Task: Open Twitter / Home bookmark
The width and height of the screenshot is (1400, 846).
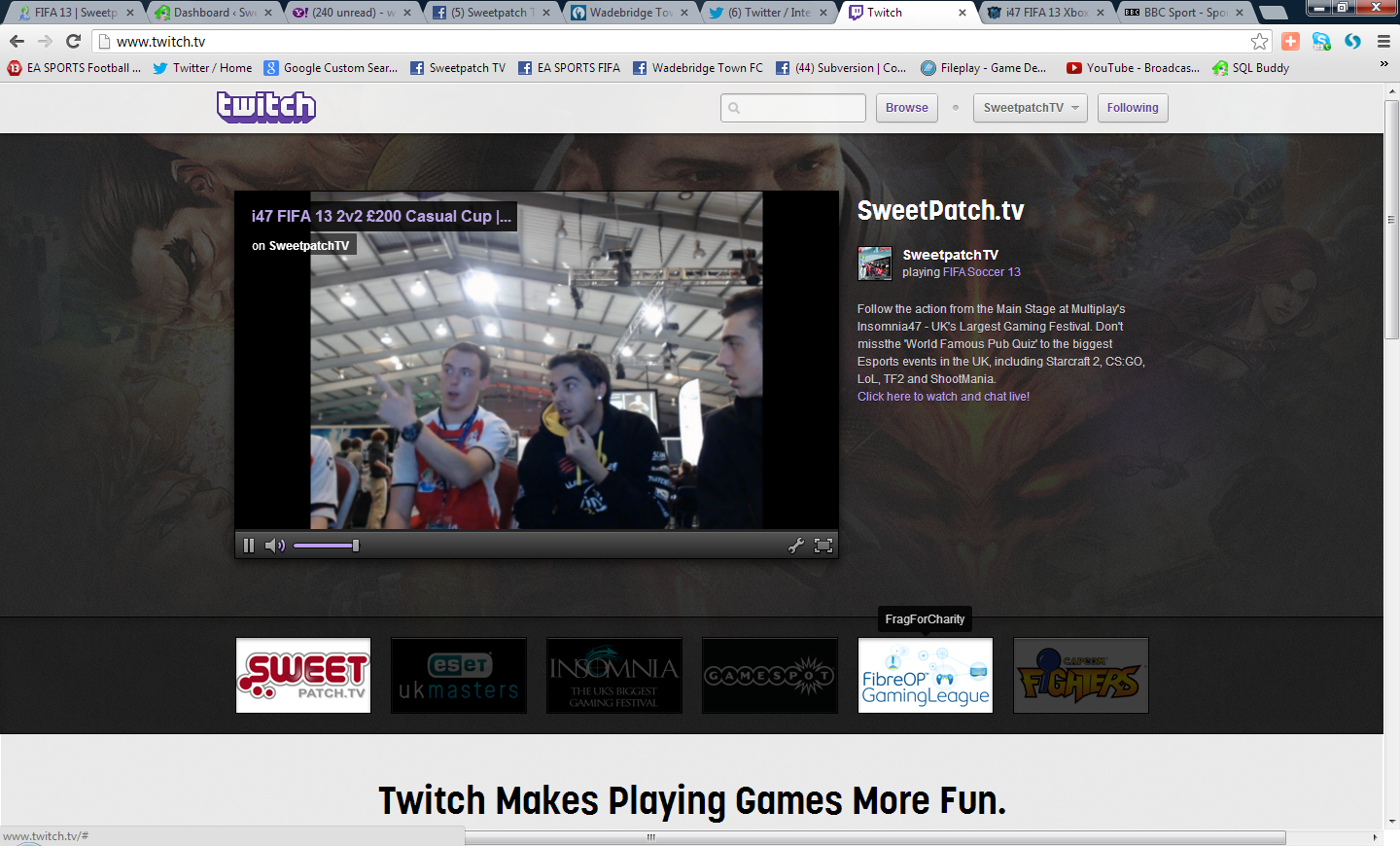Action: coord(202,68)
